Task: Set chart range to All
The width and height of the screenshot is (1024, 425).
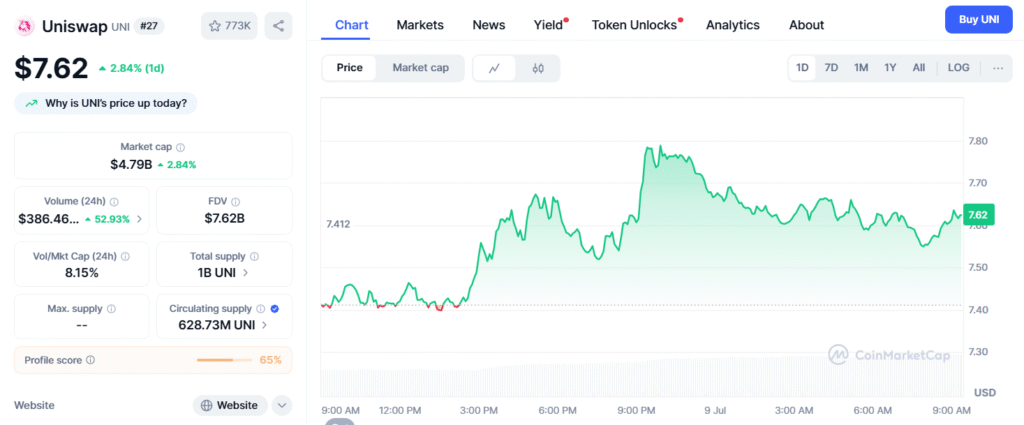Action: click(x=919, y=68)
